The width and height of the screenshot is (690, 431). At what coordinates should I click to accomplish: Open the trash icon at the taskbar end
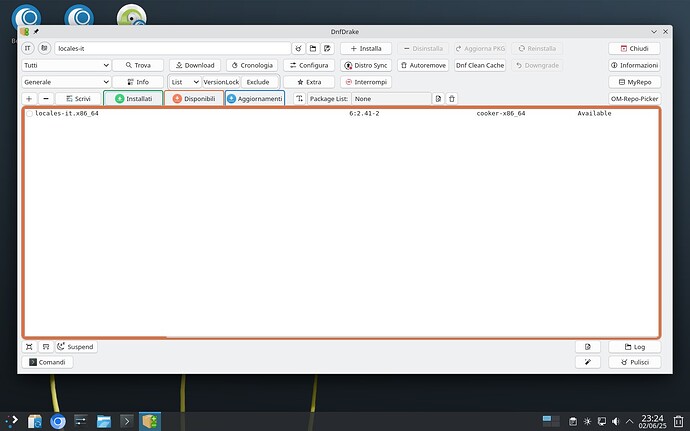coord(678,421)
